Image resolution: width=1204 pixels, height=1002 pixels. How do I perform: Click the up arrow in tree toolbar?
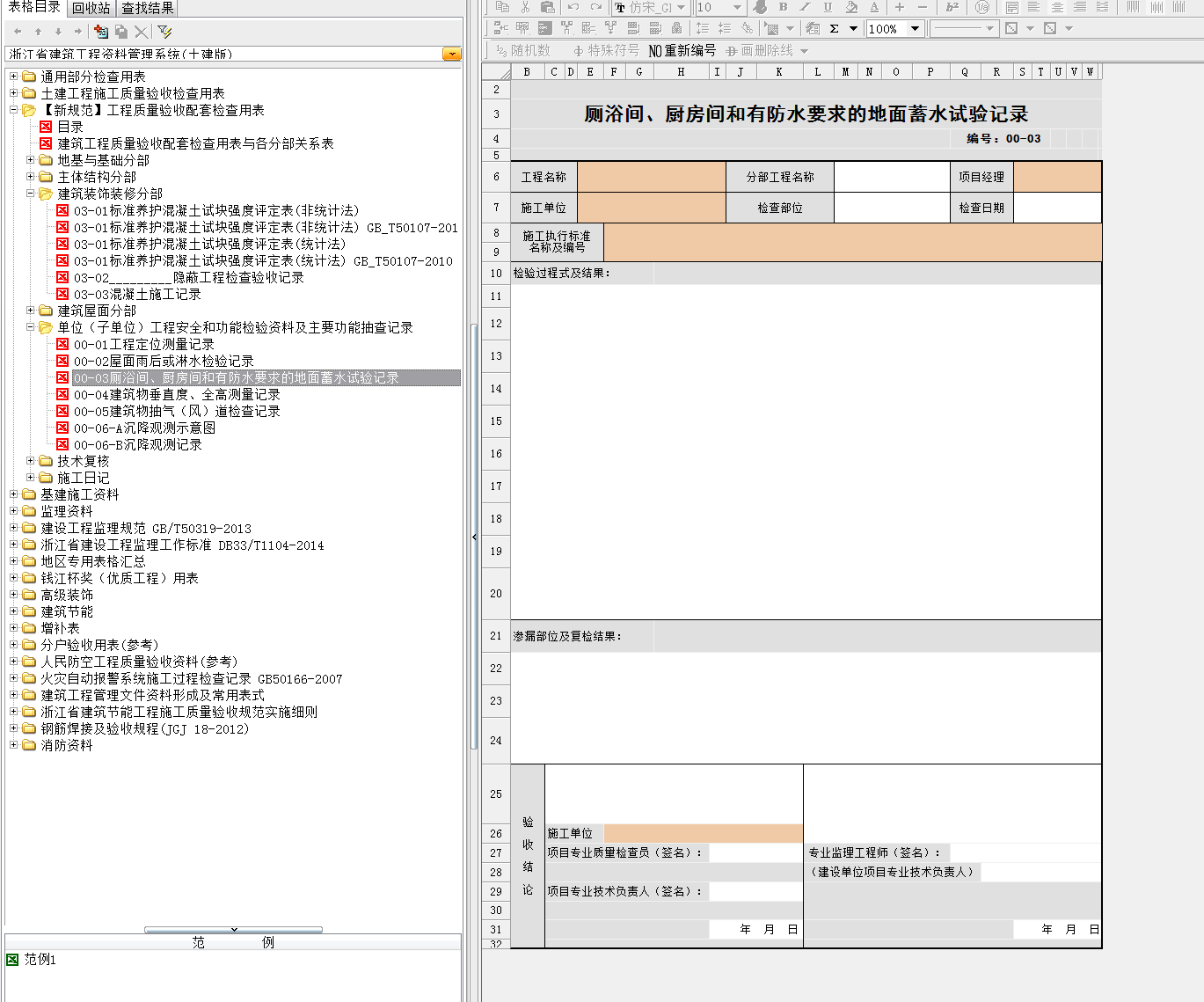(x=38, y=32)
